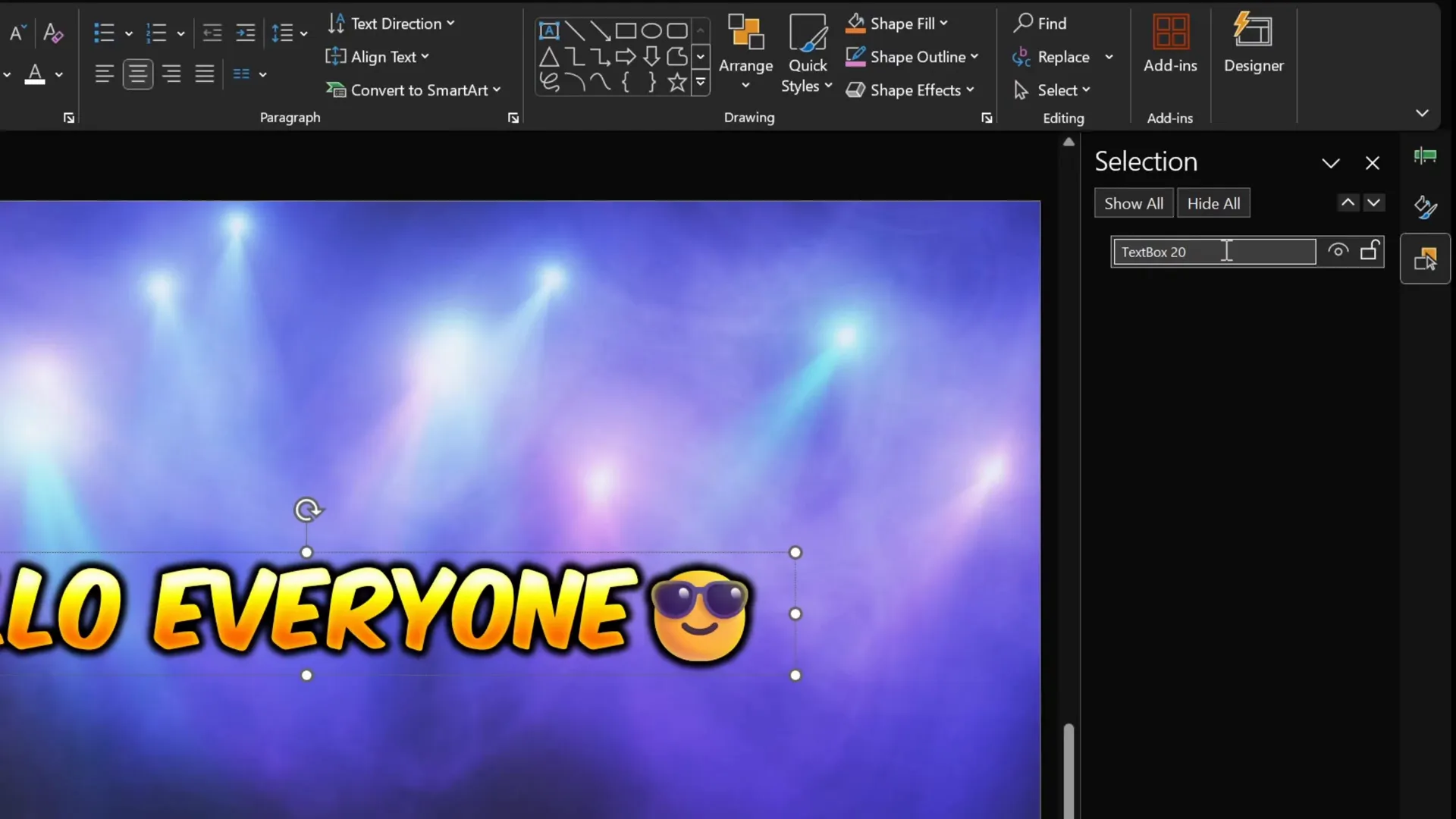The image size is (1456, 819).
Task: Open the Paragraph dialog launcher
Action: 513,118
